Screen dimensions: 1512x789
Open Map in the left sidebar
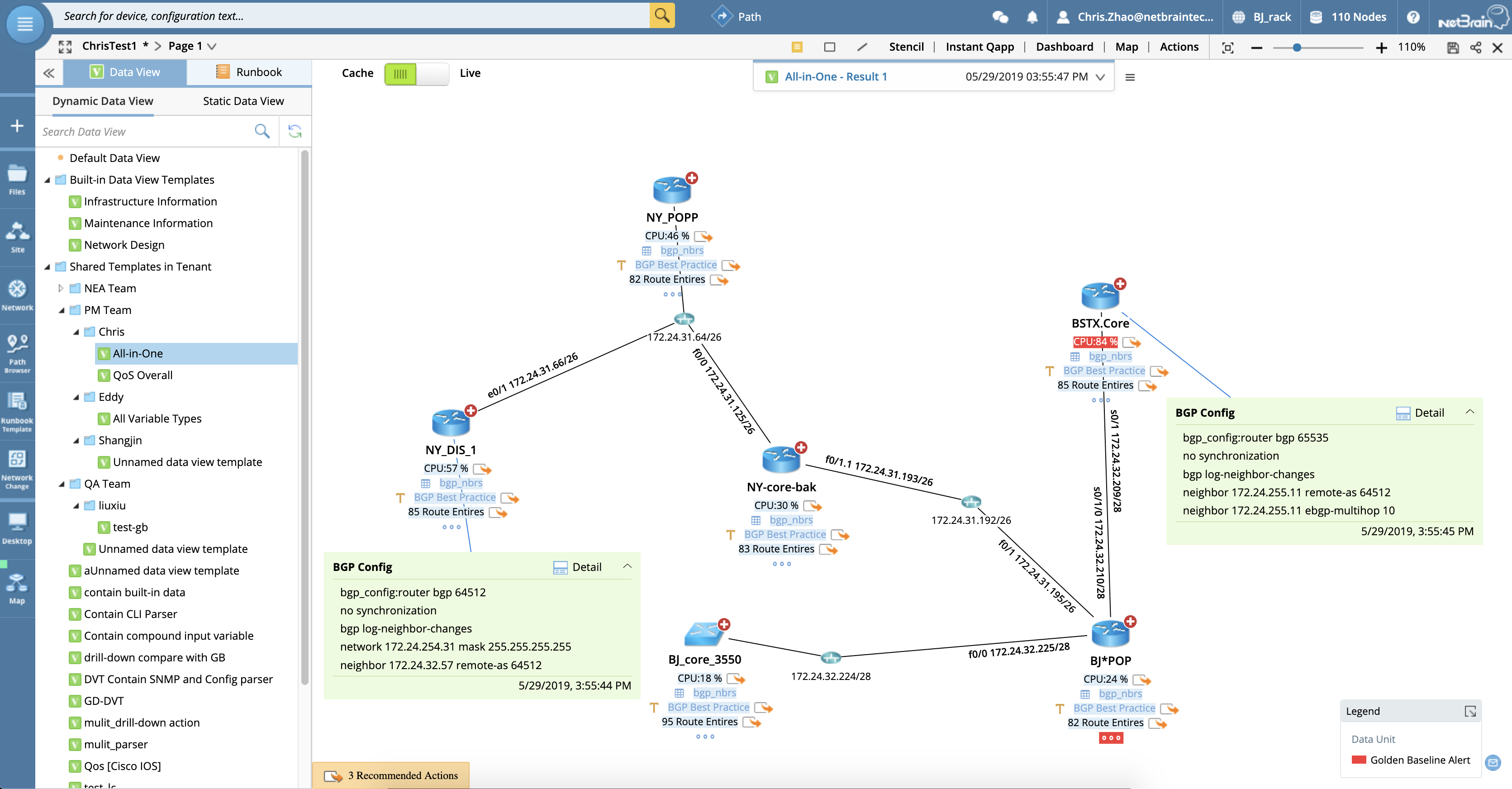click(x=17, y=588)
